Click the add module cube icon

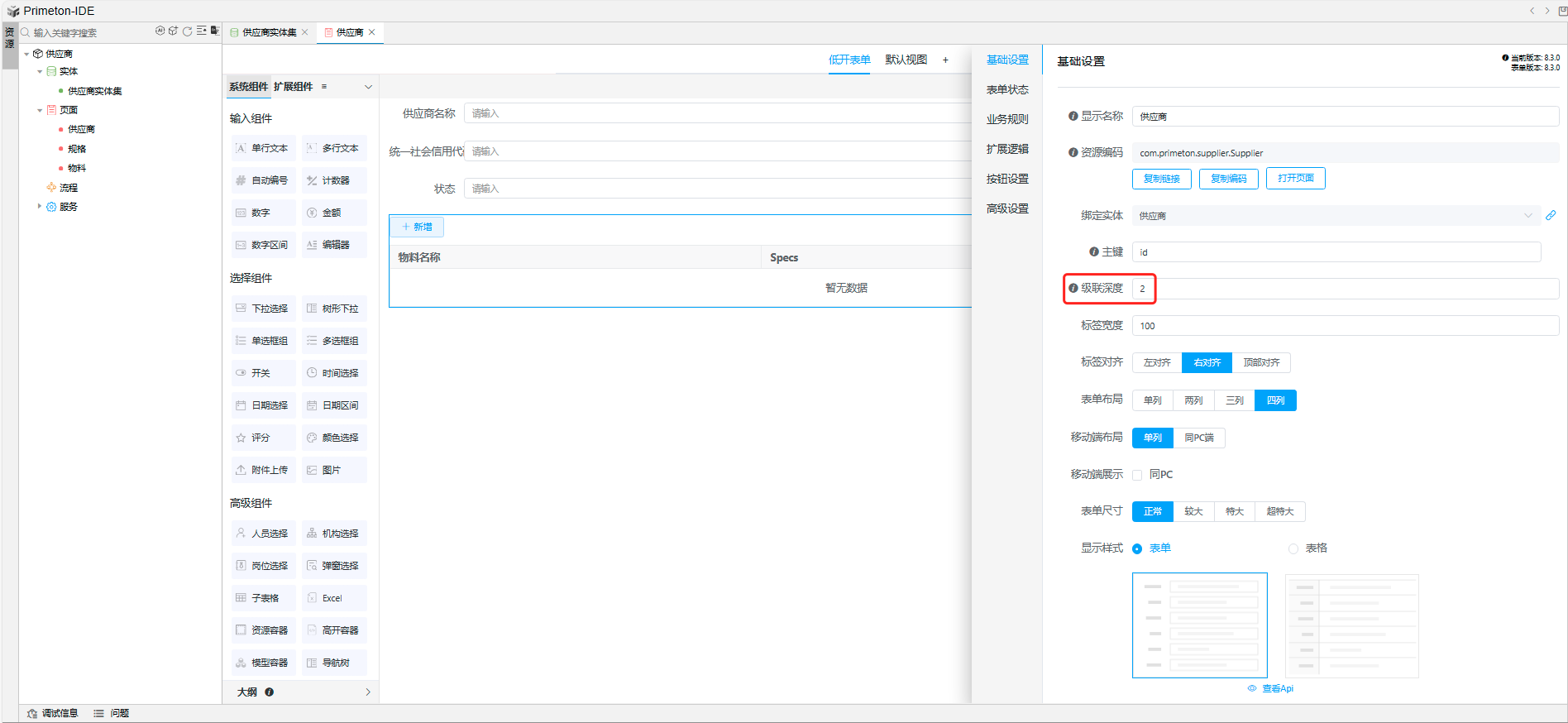[174, 31]
